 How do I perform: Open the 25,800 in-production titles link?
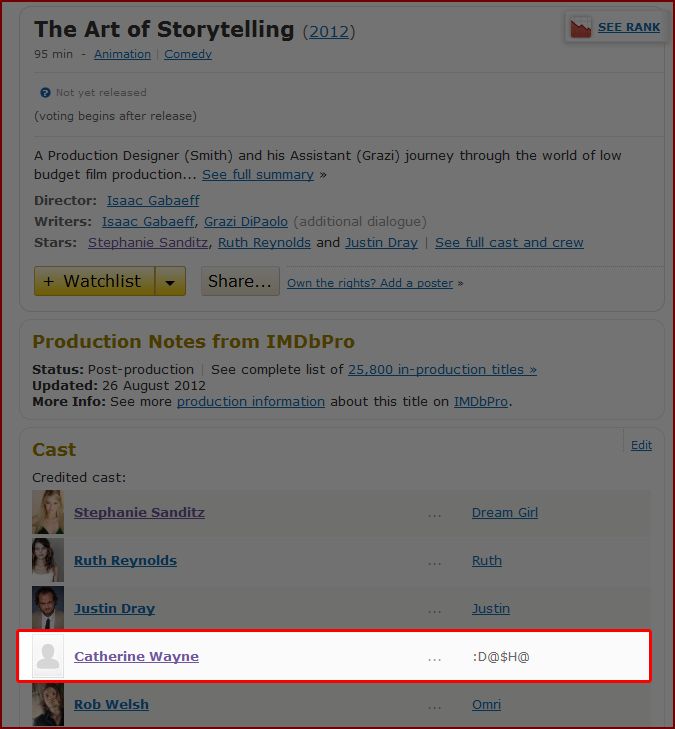coord(443,370)
